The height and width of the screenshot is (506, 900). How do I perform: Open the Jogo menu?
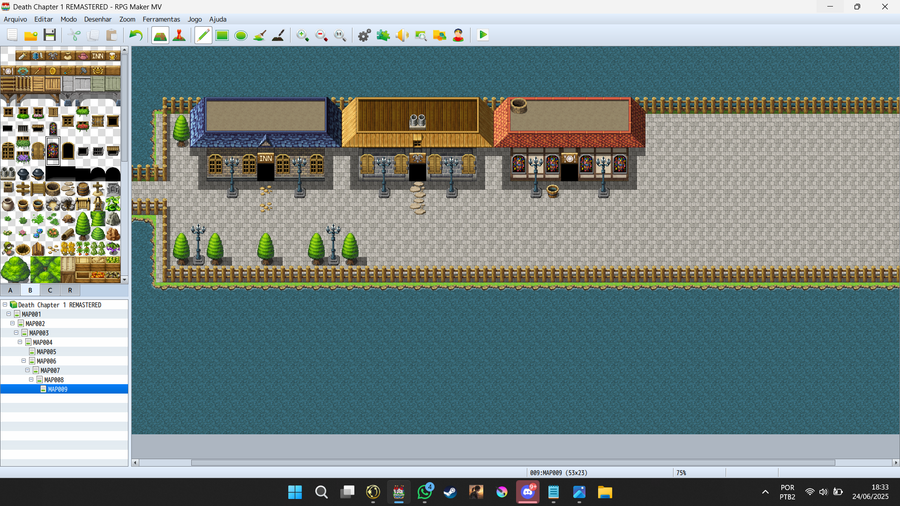coord(195,19)
